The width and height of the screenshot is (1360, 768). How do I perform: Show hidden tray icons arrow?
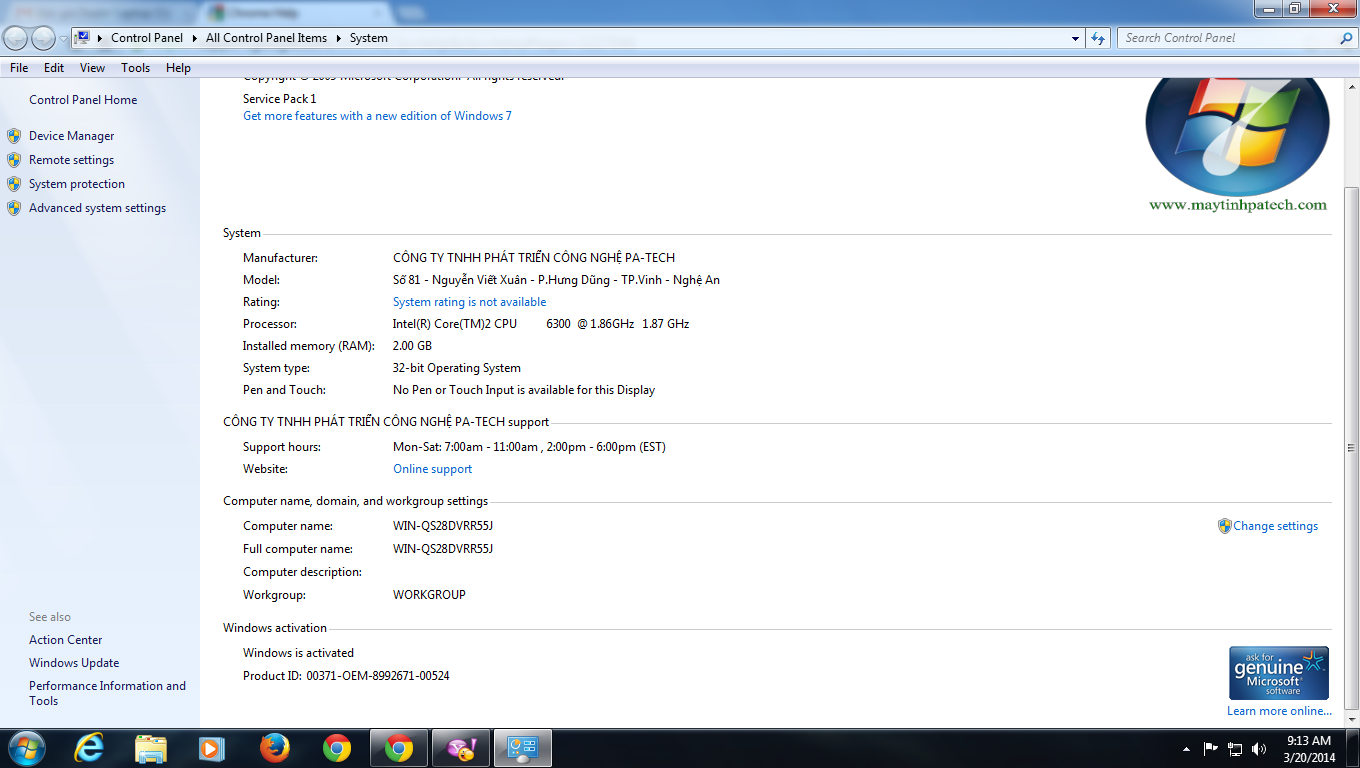tap(1186, 748)
